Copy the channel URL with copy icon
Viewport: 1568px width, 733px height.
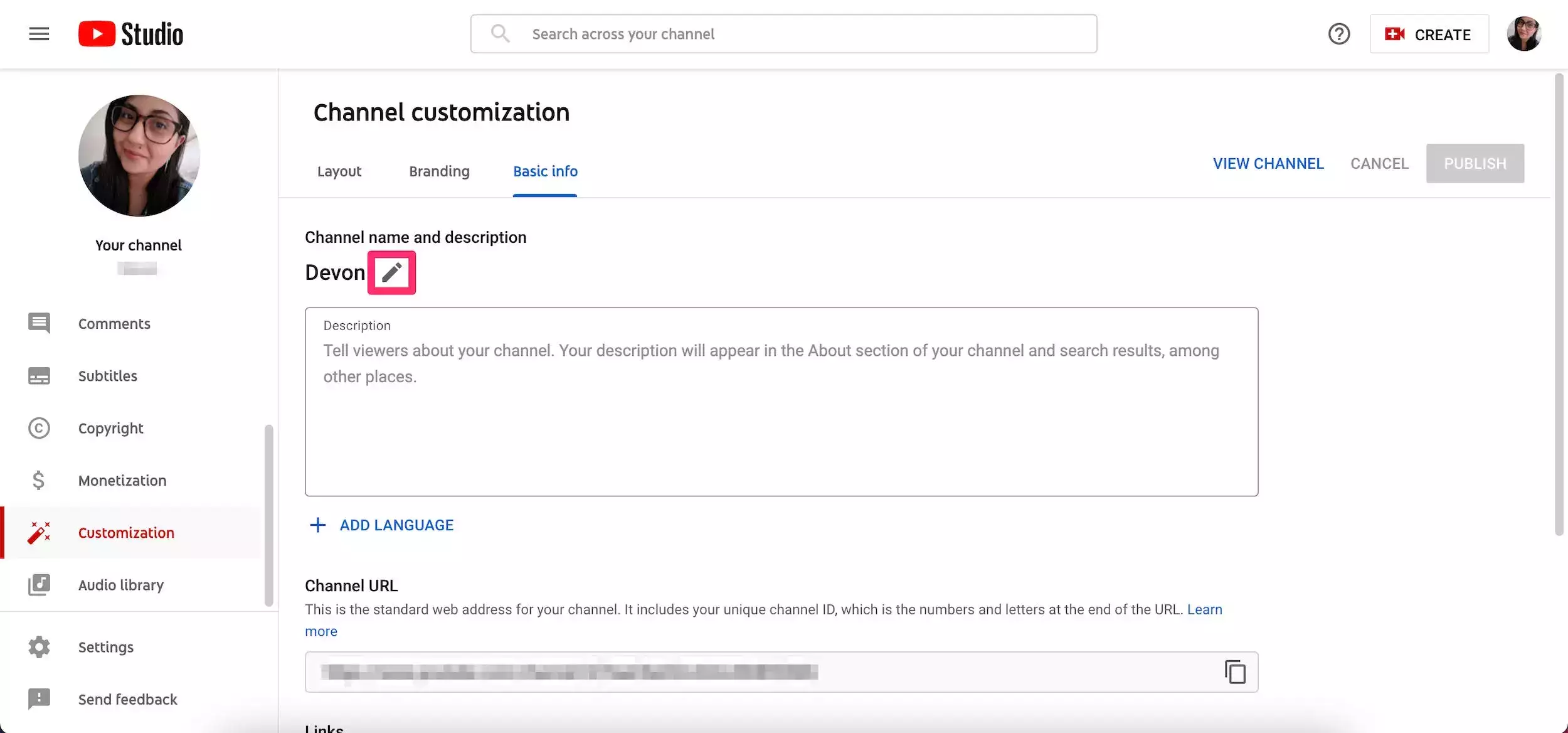(x=1234, y=671)
